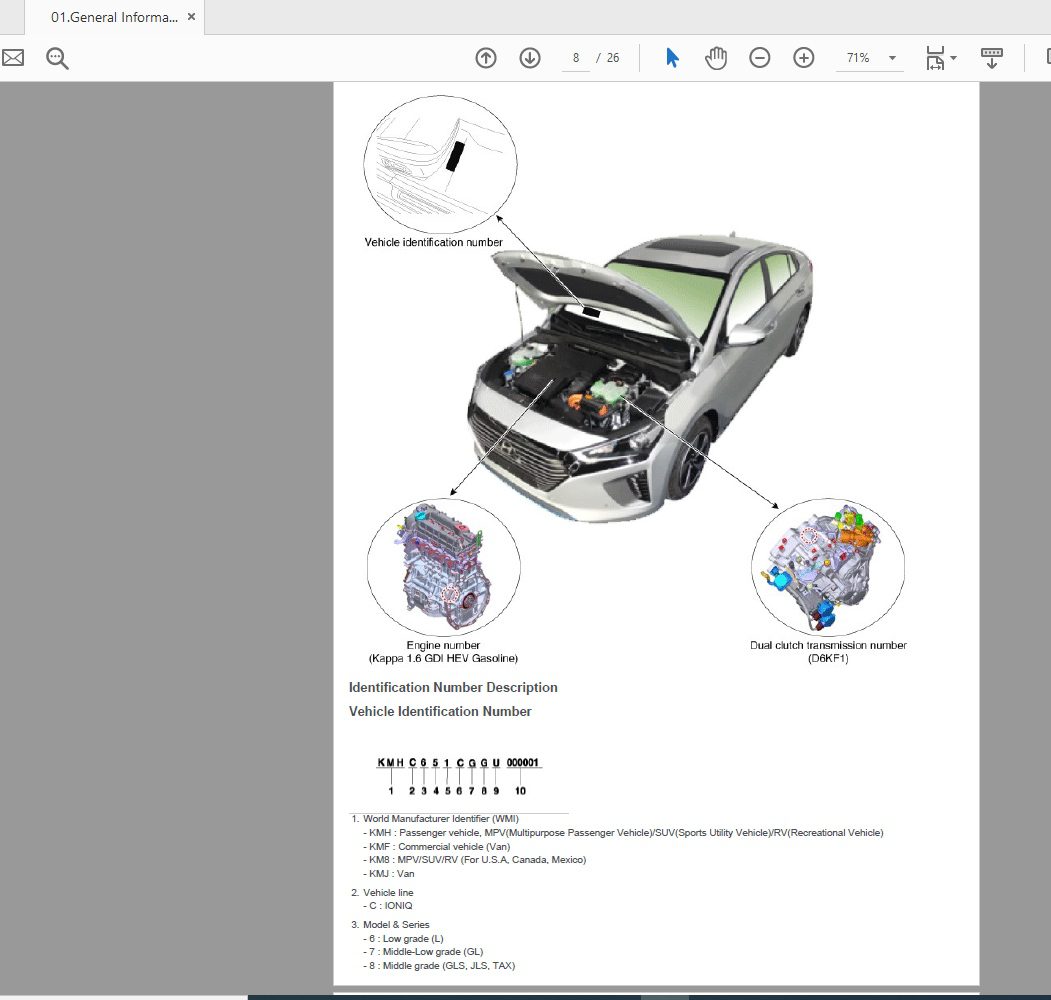The width and height of the screenshot is (1051, 1000).
Task: Click the line 'KMJ : Van'
Action: (389, 874)
